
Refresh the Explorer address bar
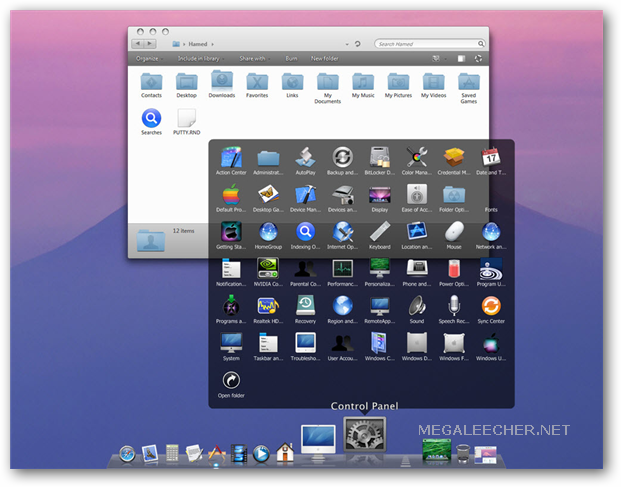coord(358,44)
